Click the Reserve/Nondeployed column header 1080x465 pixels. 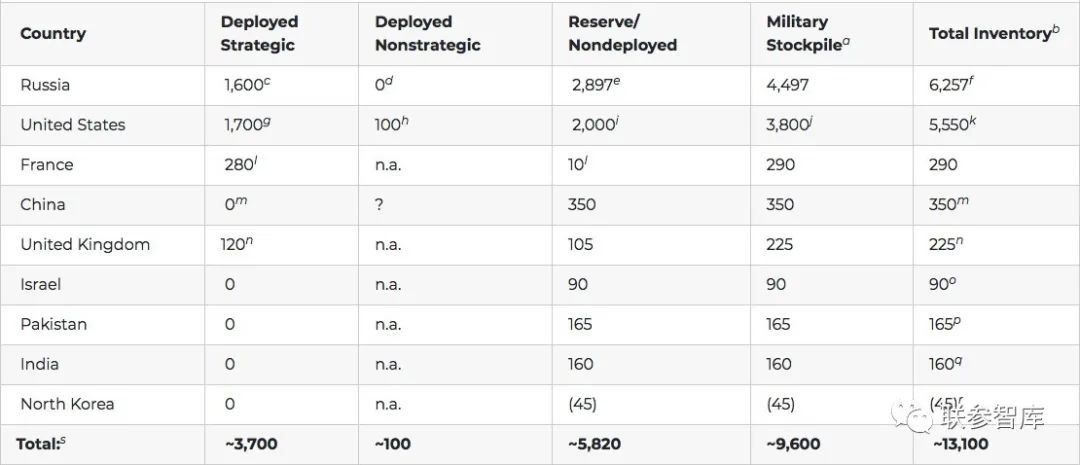(622, 33)
